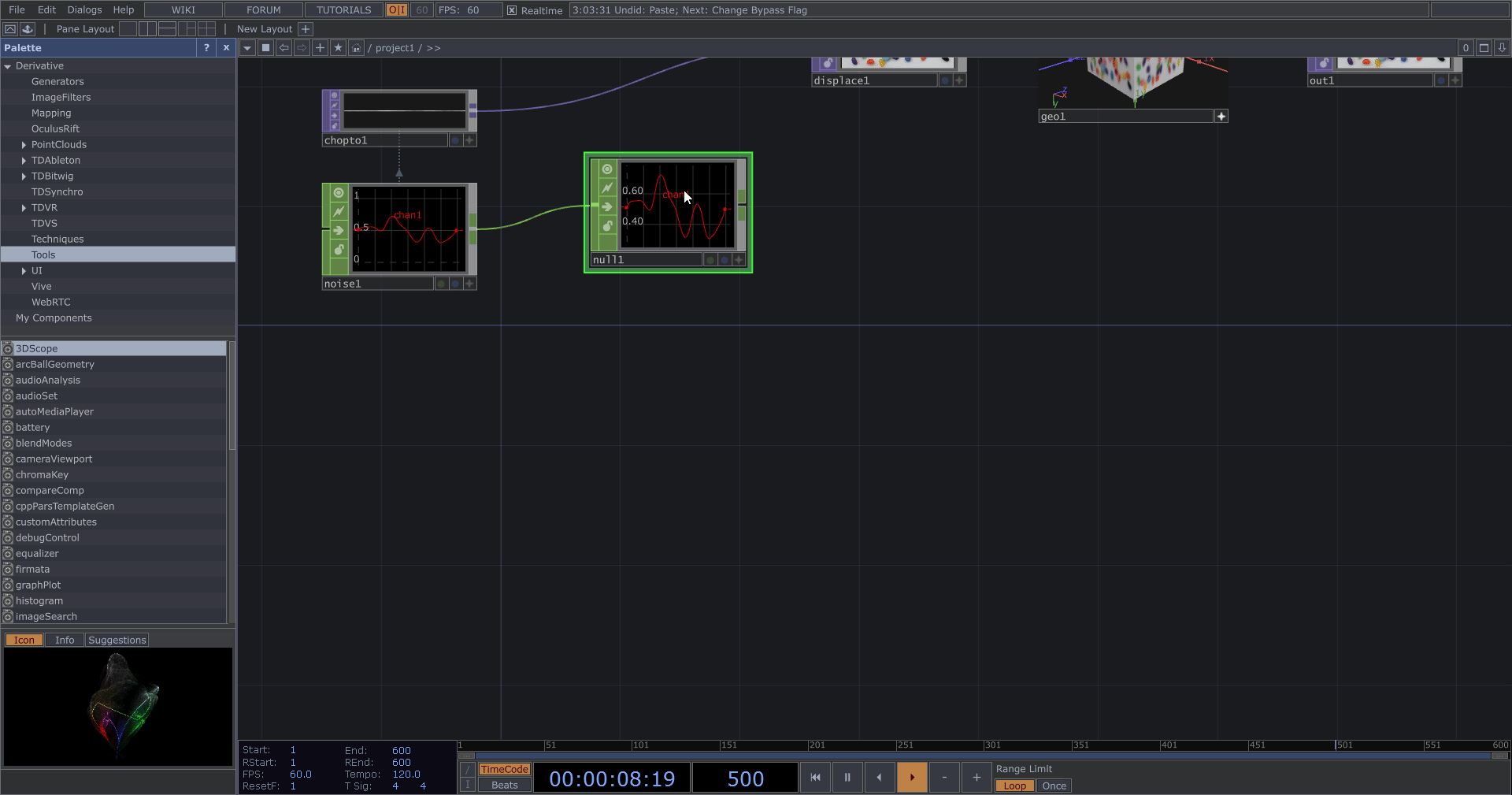Open Palette help question mark
Viewport: 1512px width, 795px height.
(x=206, y=48)
